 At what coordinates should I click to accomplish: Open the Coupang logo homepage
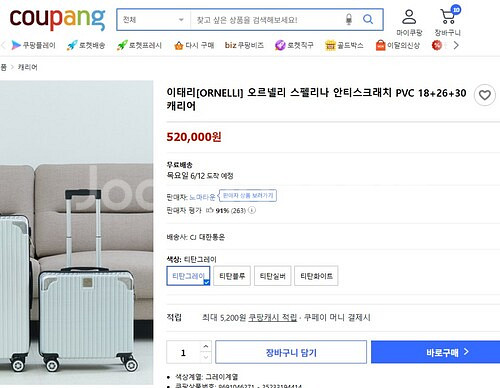click(57, 20)
